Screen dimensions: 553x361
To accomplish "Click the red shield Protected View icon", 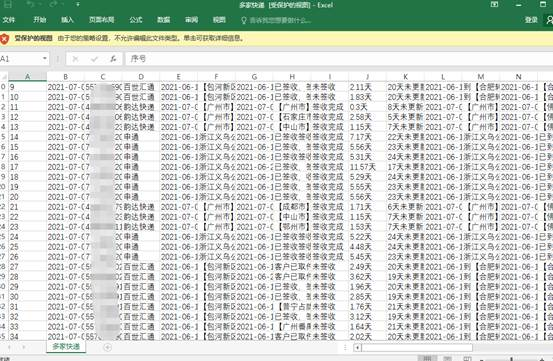I will pos(4,38).
